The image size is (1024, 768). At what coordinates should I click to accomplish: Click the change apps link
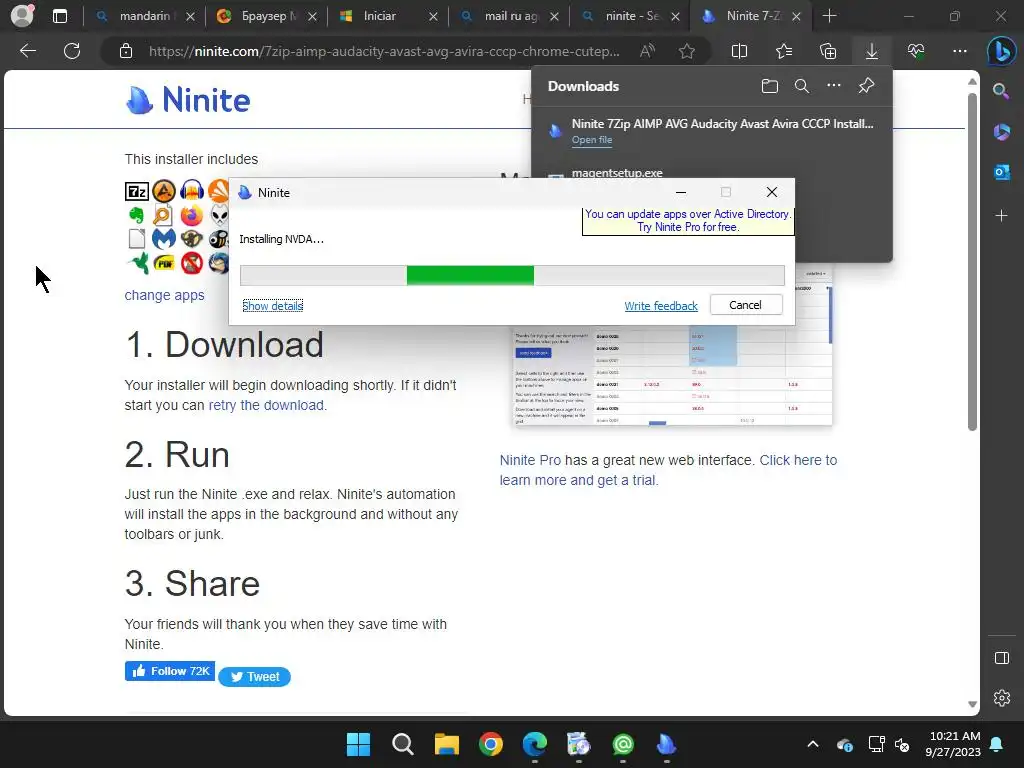pyautogui.click(x=165, y=295)
